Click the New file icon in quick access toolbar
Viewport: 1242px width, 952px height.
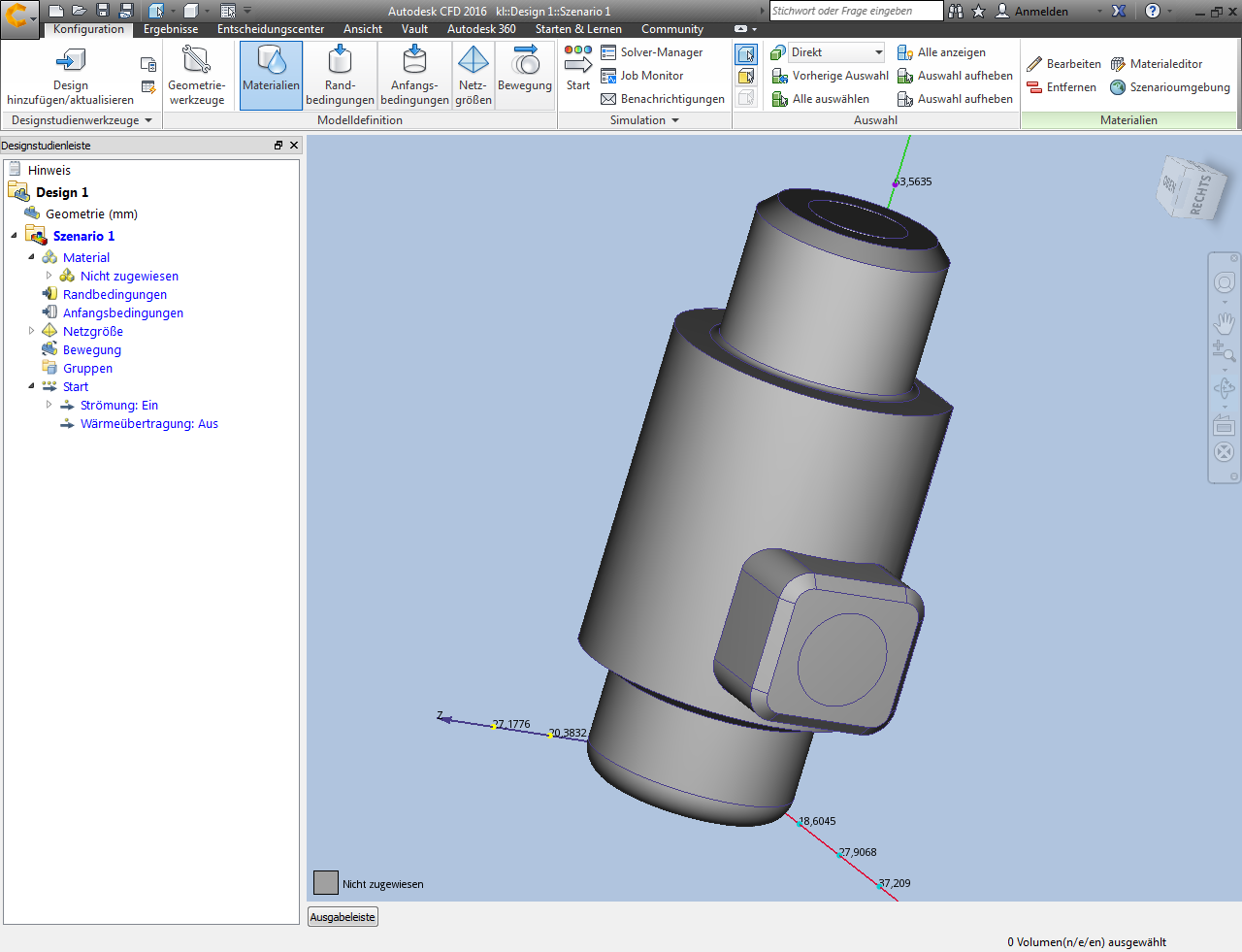56,11
